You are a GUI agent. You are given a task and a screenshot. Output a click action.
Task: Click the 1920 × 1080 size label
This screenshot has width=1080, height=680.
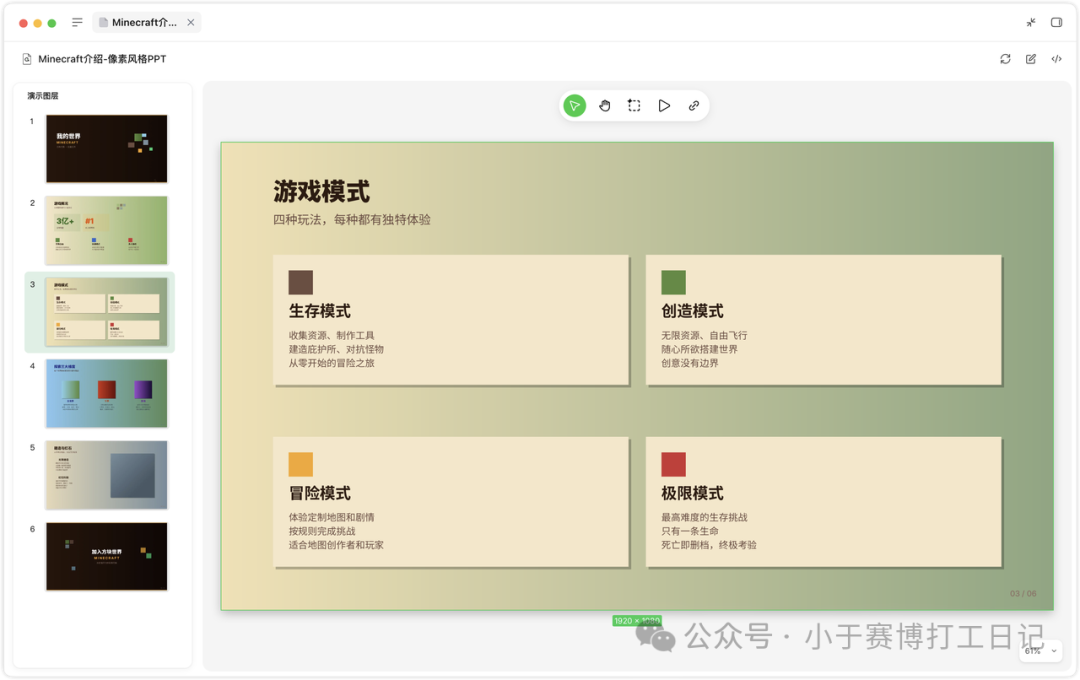point(637,621)
